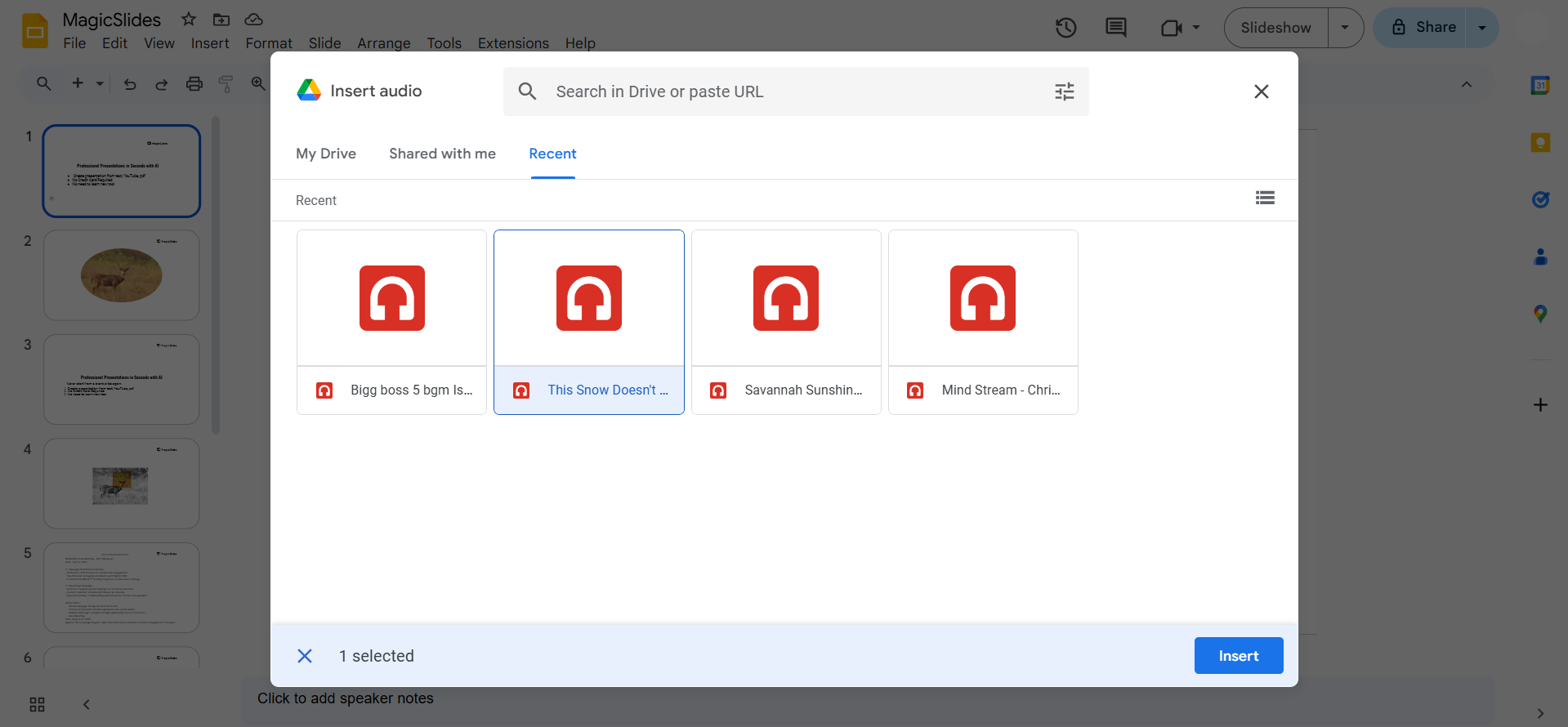Select Savannah Sunshine audio file
1568x727 pixels.
click(785, 322)
